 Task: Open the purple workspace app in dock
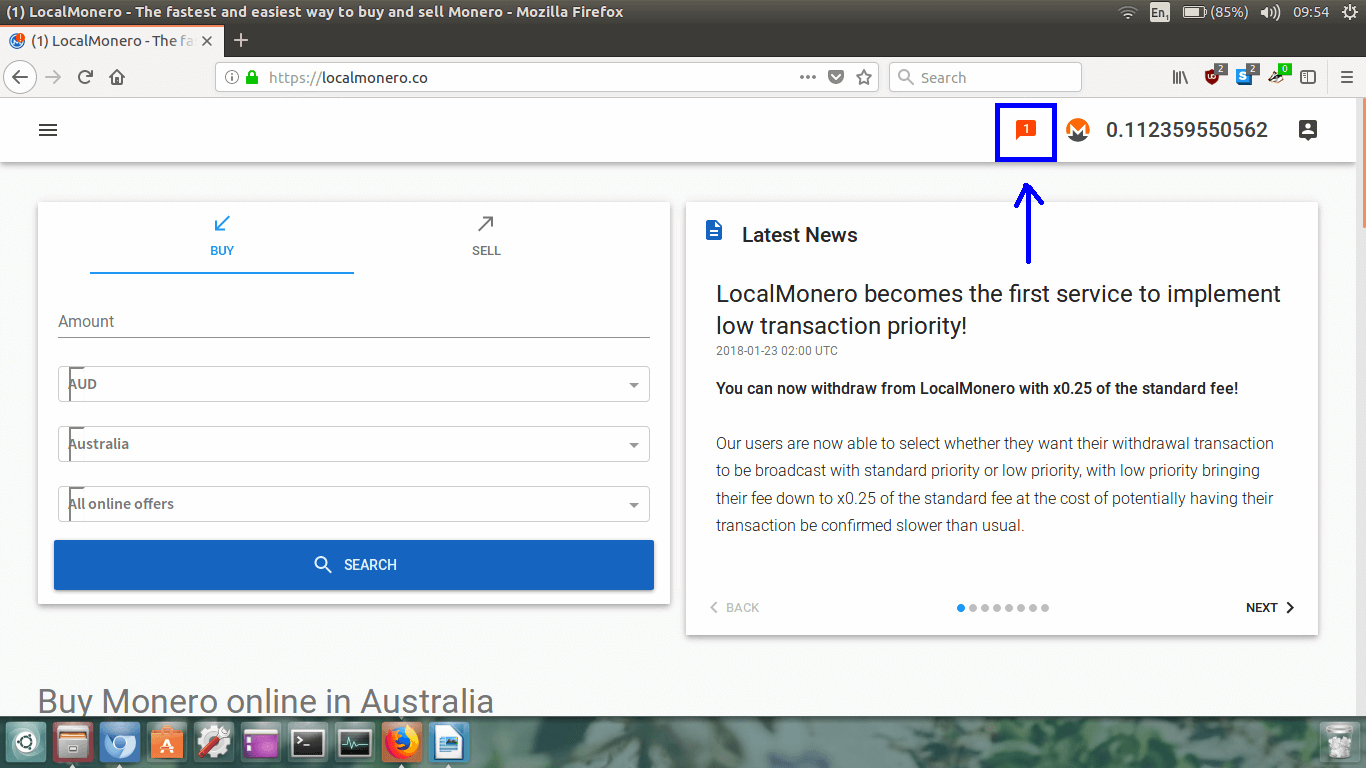pyautogui.click(x=261, y=743)
